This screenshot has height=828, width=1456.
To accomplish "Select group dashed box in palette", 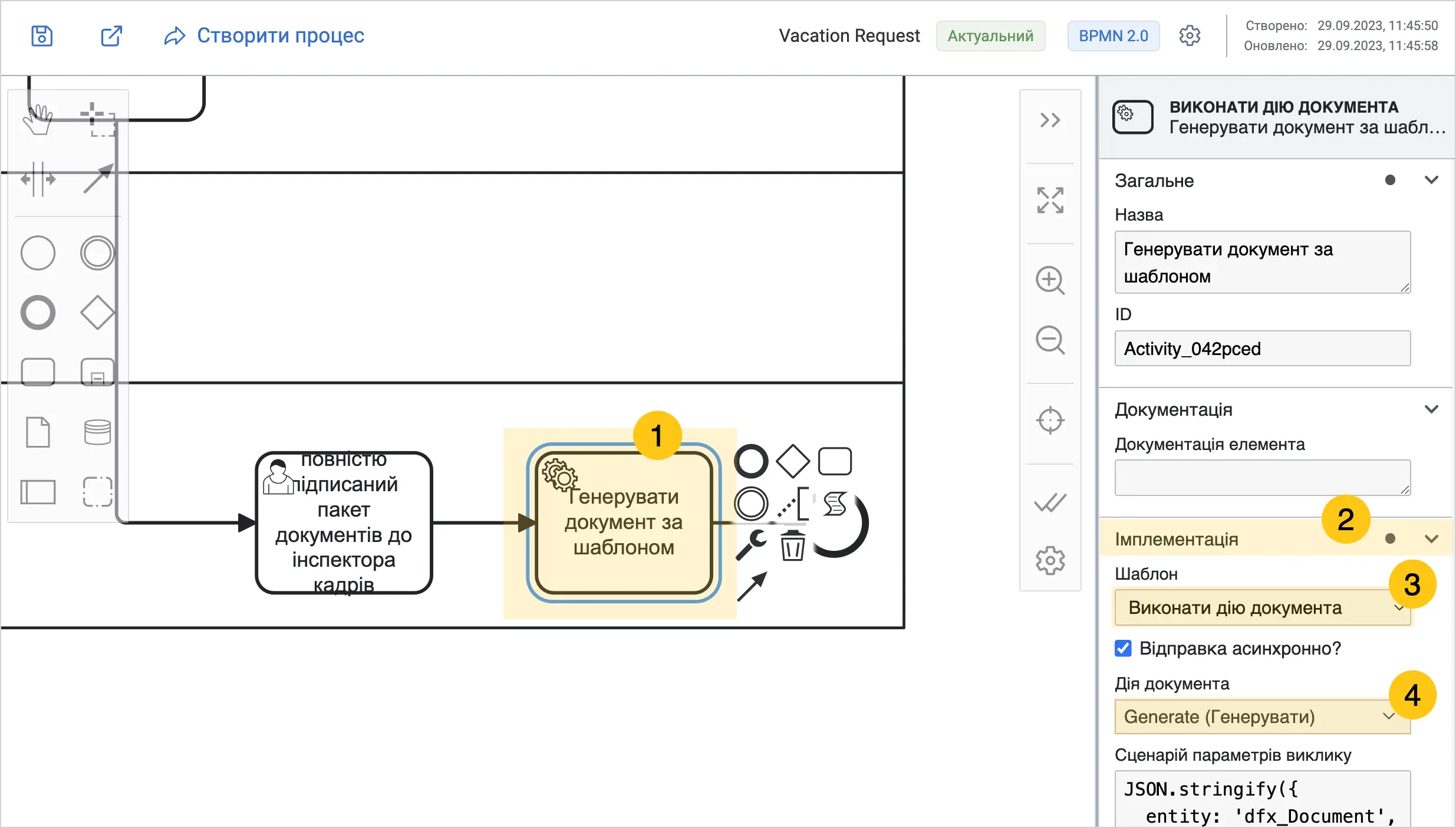I will [97, 491].
